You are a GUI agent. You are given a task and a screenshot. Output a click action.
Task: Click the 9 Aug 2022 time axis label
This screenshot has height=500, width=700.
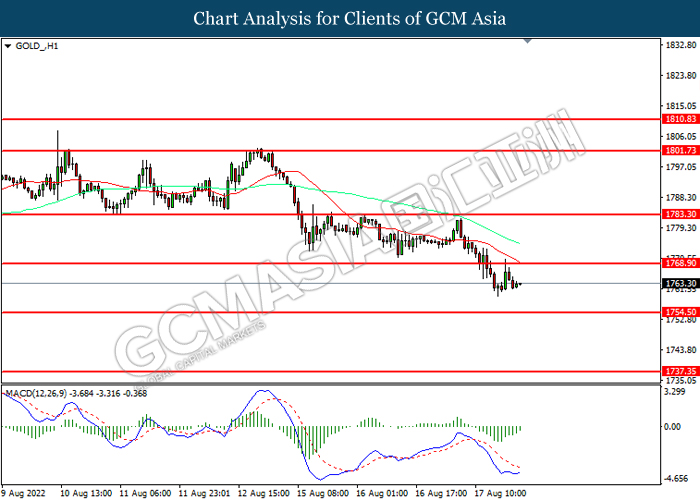point(24,493)
